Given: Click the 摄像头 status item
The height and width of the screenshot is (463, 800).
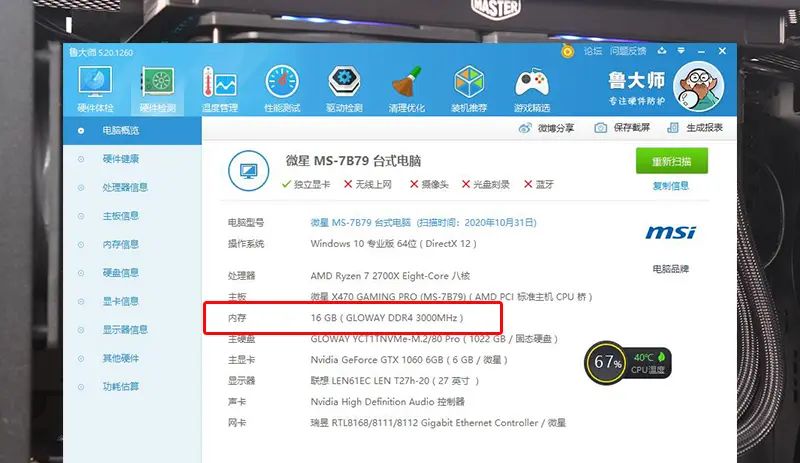Looking at the screenshot, I should [429, 184].
